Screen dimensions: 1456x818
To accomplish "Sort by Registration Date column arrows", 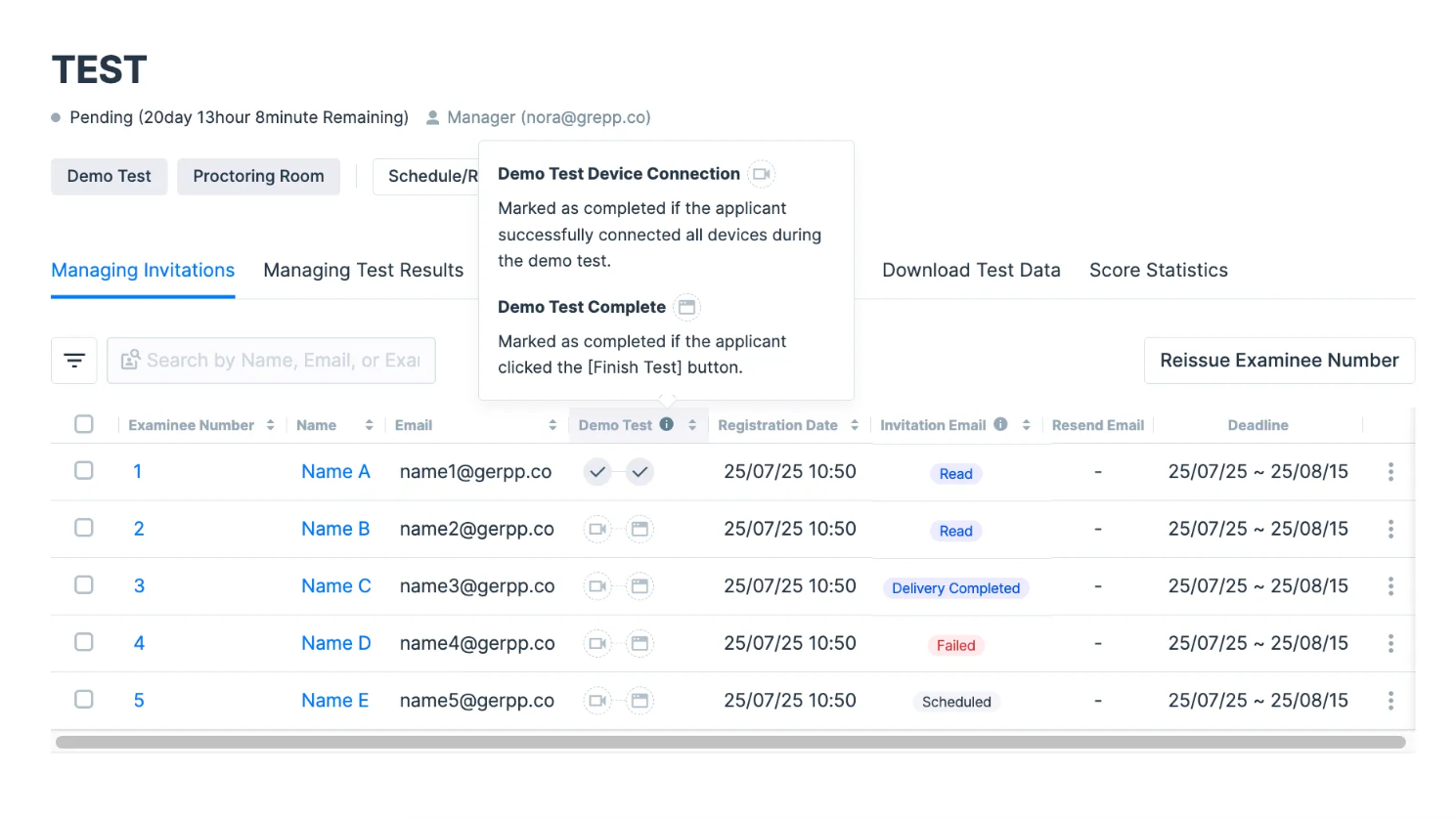I will coord(855,425).
